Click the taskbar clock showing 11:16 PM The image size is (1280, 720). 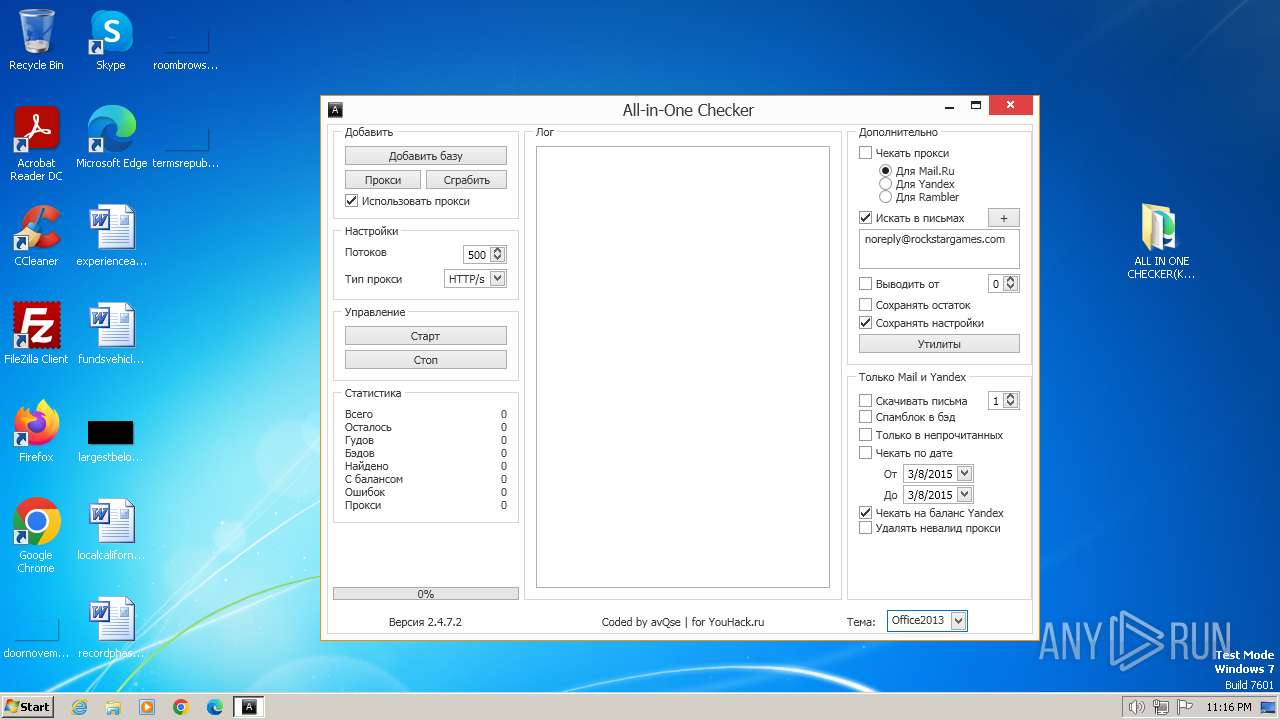[1229, 707]
